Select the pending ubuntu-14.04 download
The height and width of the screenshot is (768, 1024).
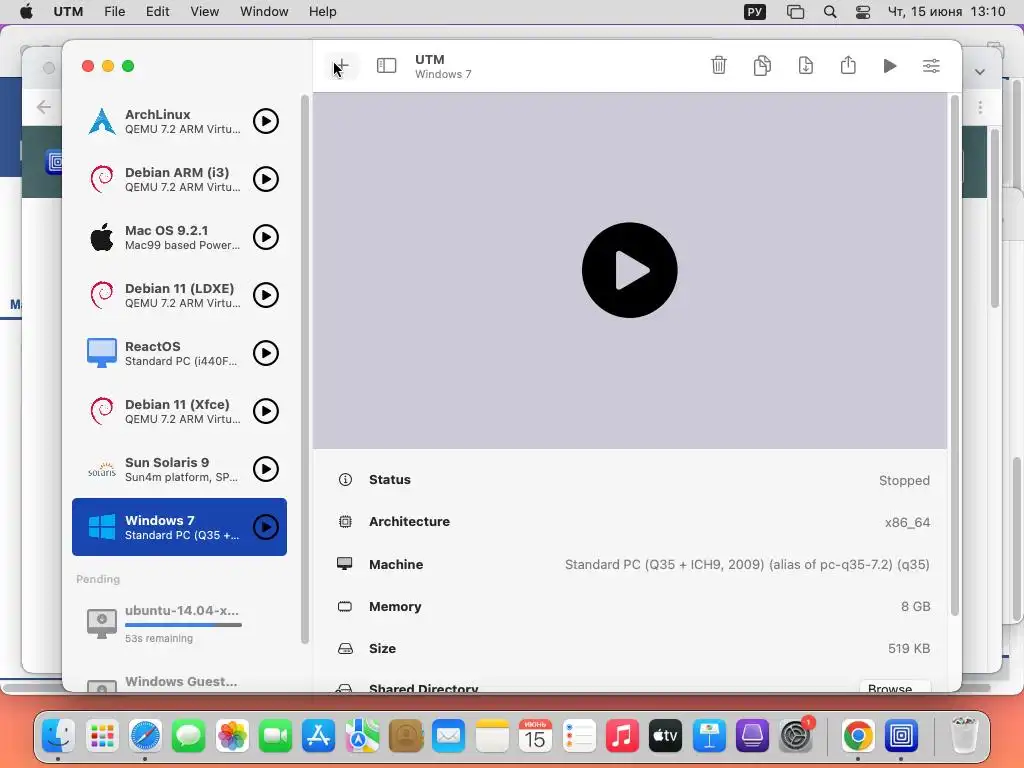[x=179, y=624]
